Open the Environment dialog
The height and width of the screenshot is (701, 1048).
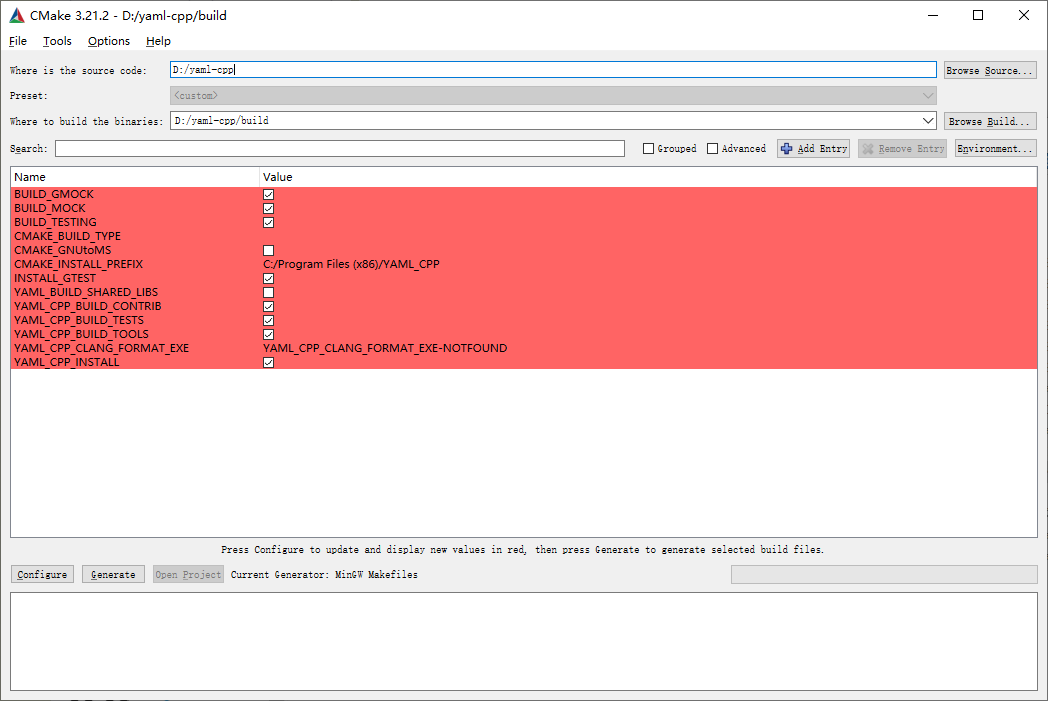click(x=995, y=147)
